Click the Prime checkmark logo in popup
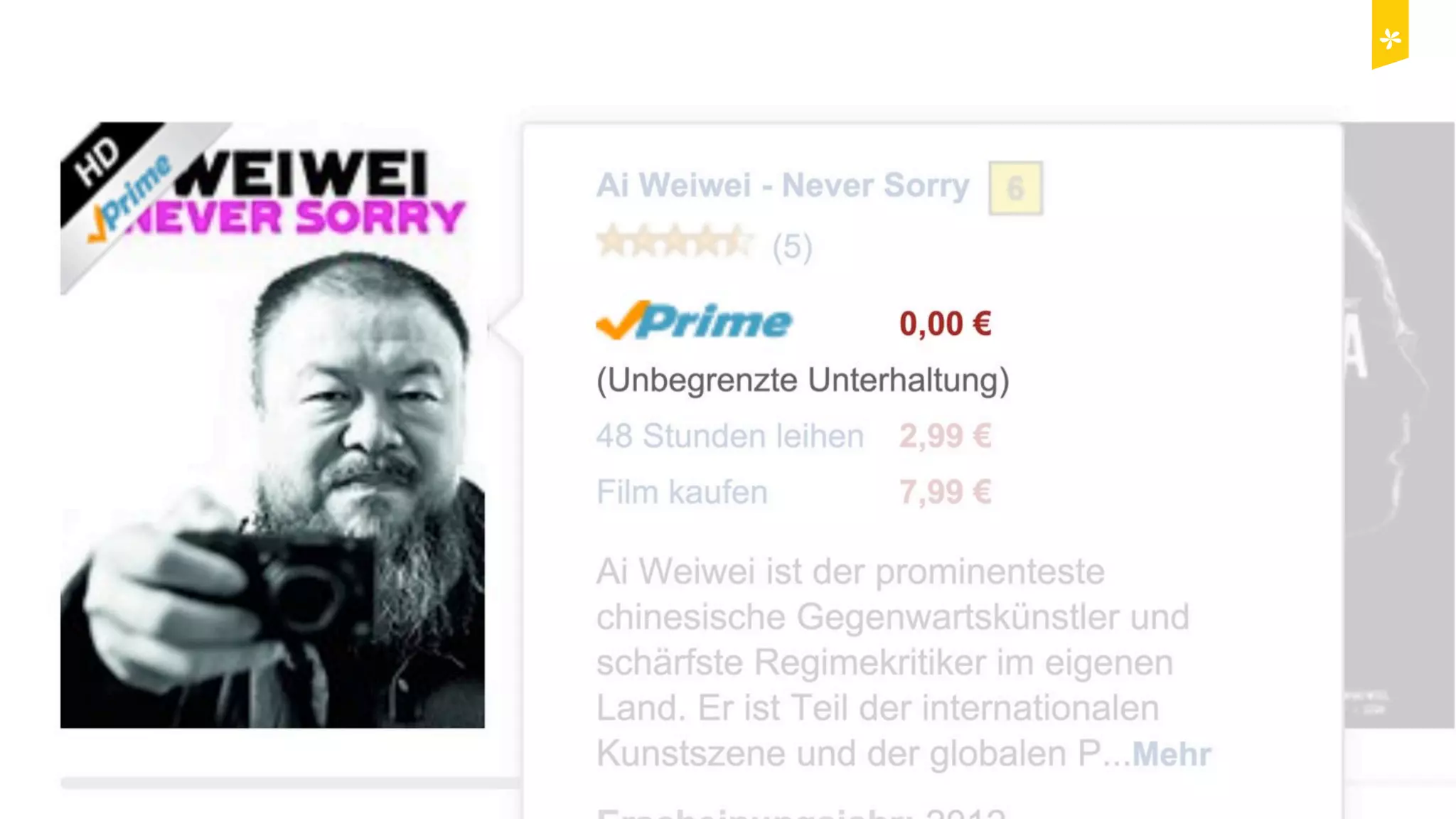1456x819 pixels. 694,321
